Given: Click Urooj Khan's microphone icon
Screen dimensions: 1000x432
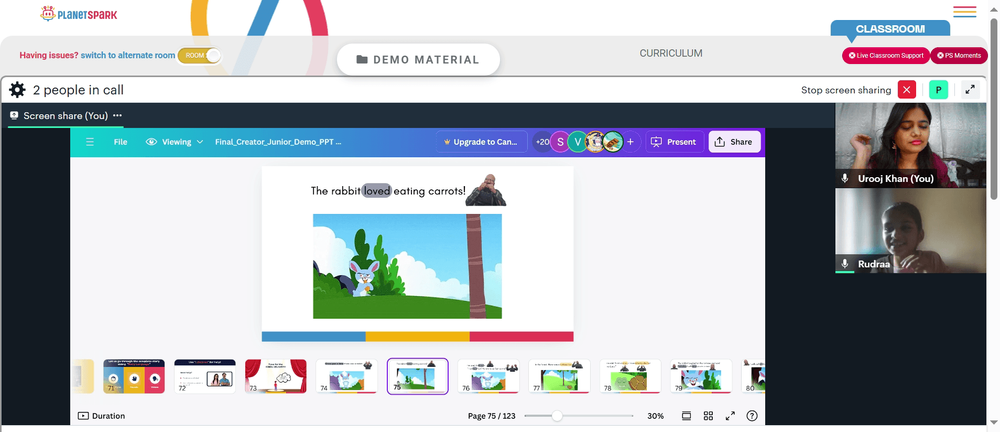Looking at the screenshot, I should (845, 179).
